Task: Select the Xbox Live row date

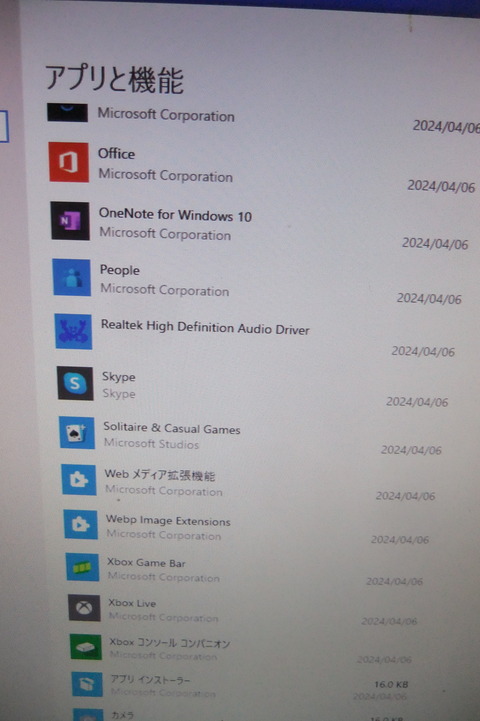Action: [x=389, y=621]
